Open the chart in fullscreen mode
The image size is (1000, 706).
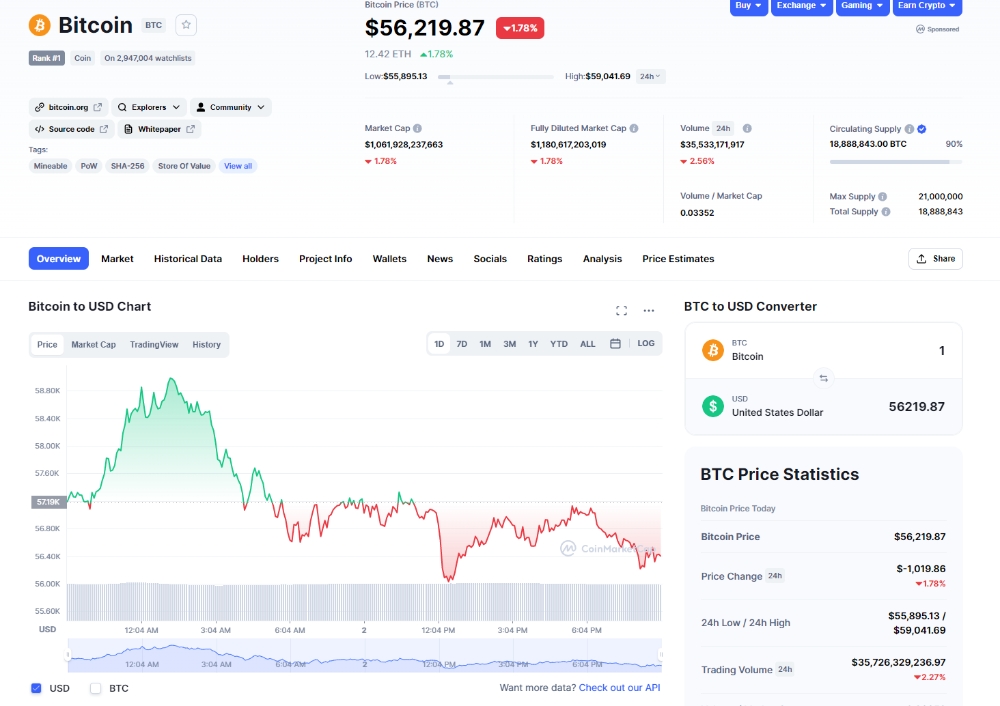[x=621, y=311]
